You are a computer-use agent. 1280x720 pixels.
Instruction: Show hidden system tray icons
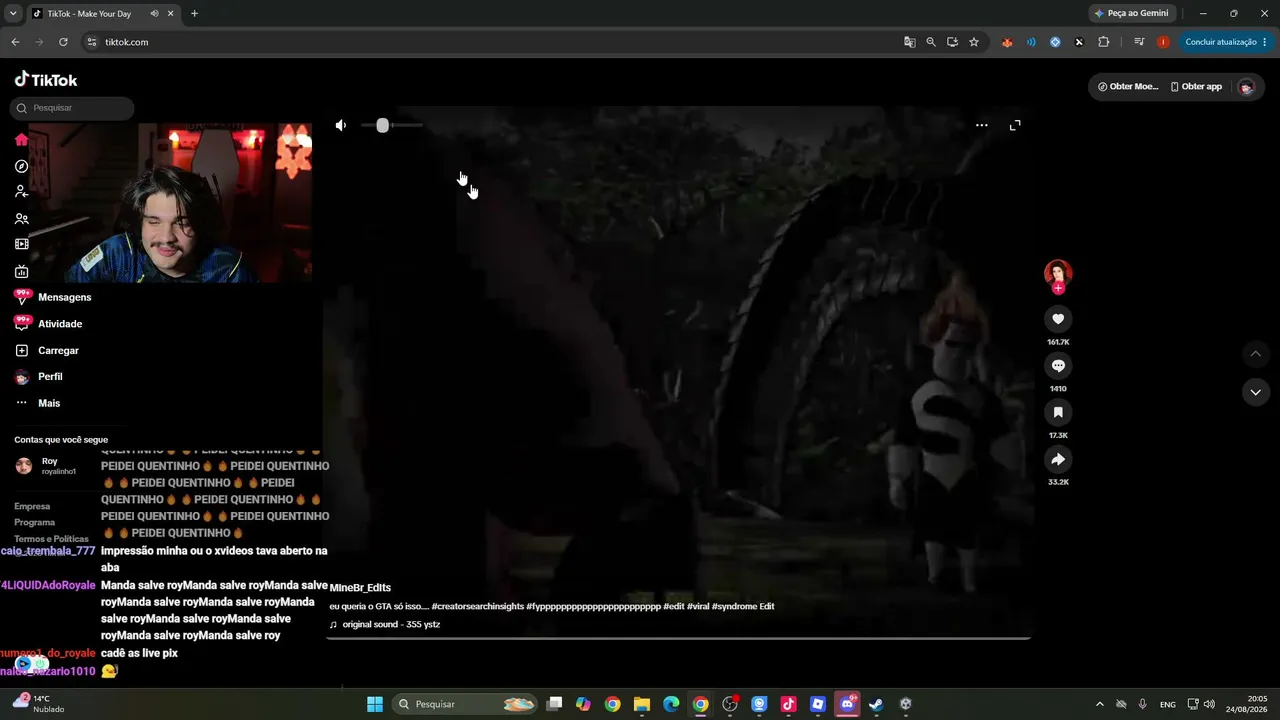point(1100,704)
